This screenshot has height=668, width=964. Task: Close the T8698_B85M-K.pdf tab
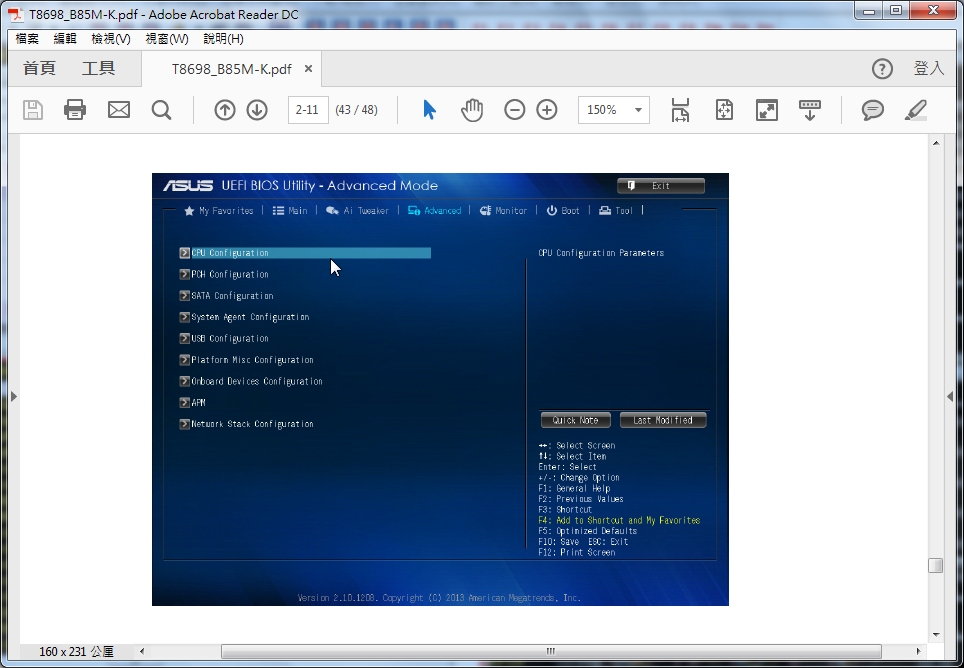(x=309, y=68)
